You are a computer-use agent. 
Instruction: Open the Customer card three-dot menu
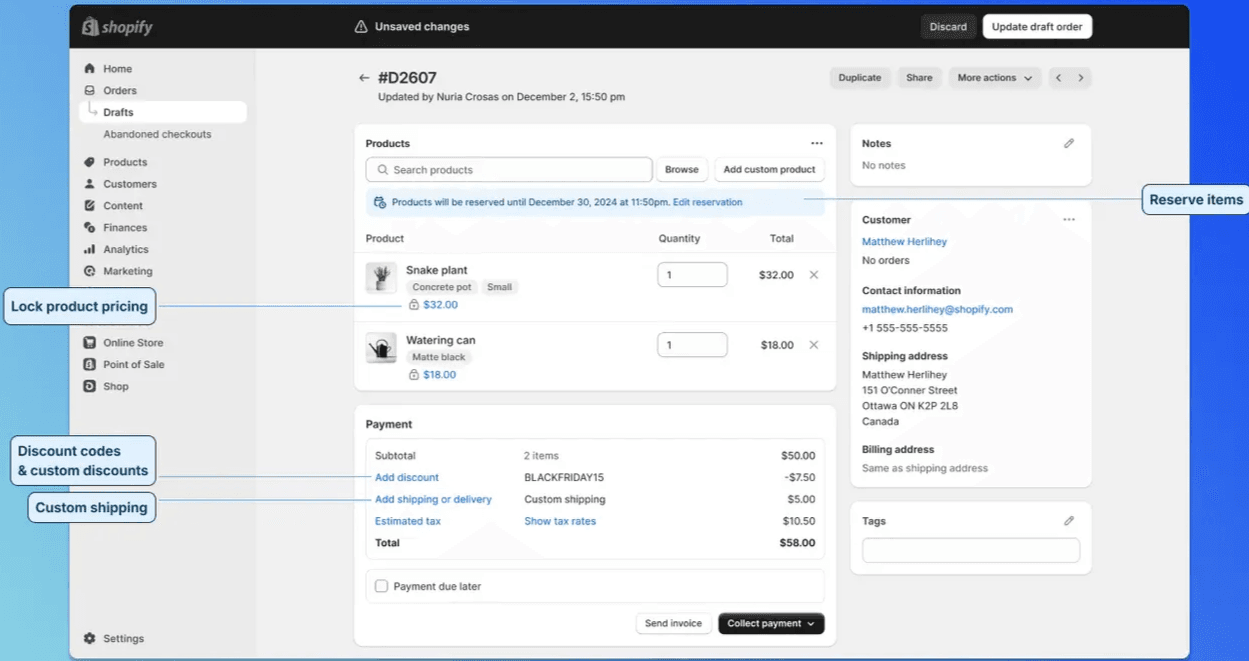(x=1069, y=220)
